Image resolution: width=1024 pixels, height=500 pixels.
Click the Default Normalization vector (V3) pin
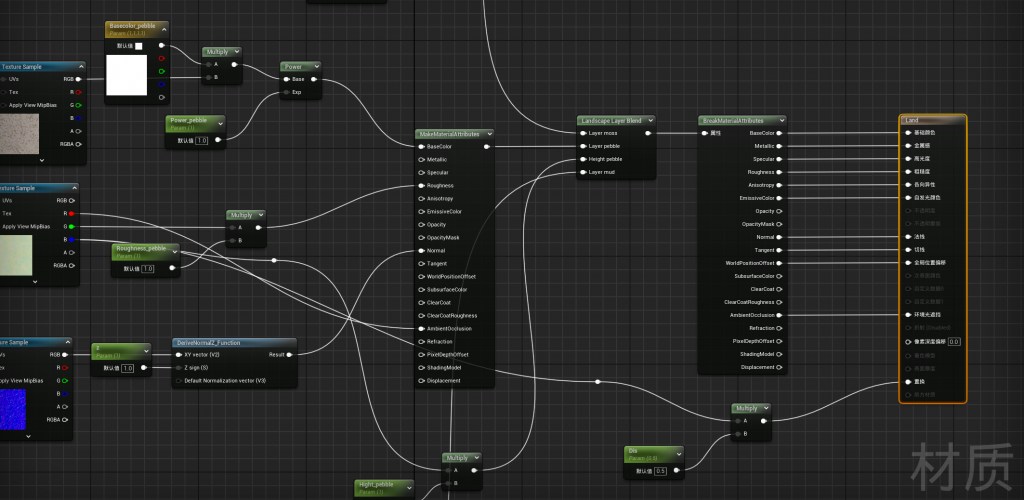pos(179,381)
